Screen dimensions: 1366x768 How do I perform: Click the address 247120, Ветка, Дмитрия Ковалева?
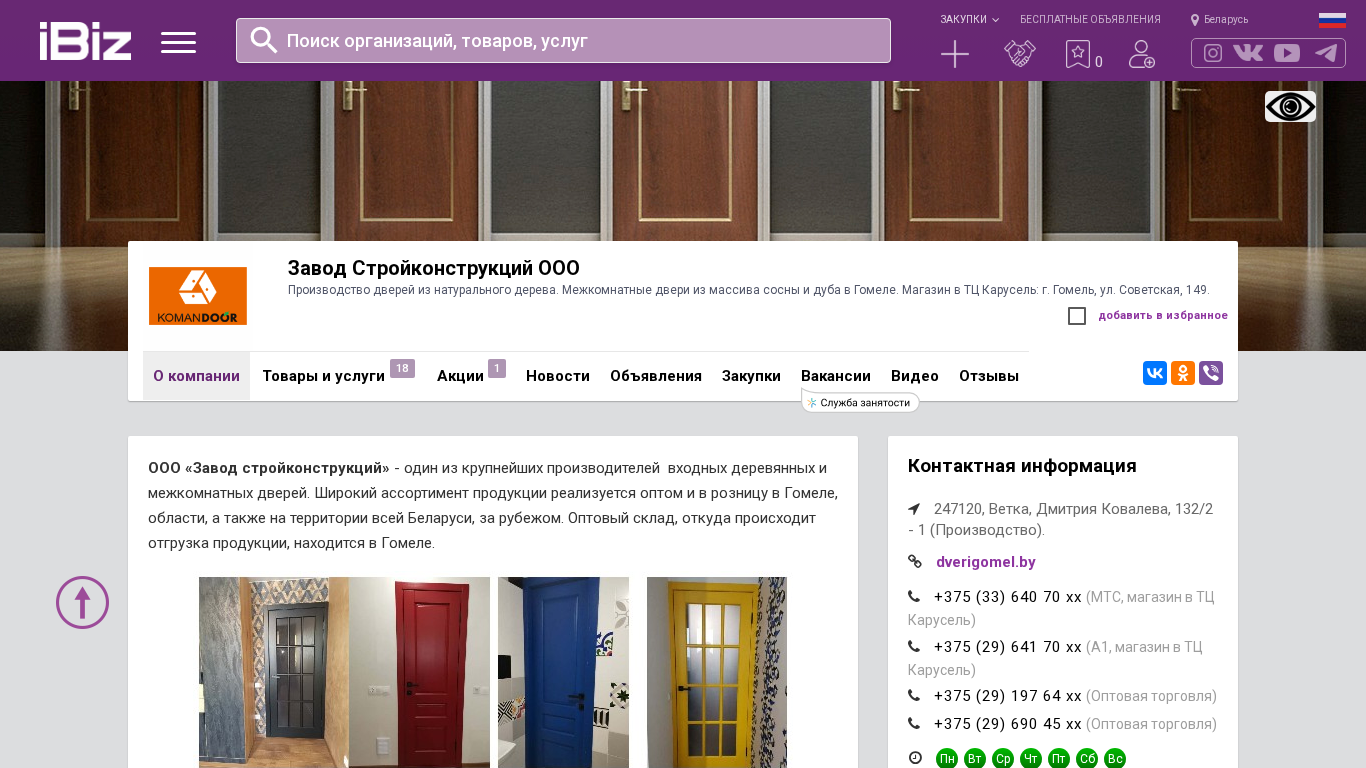(1061, 519)
